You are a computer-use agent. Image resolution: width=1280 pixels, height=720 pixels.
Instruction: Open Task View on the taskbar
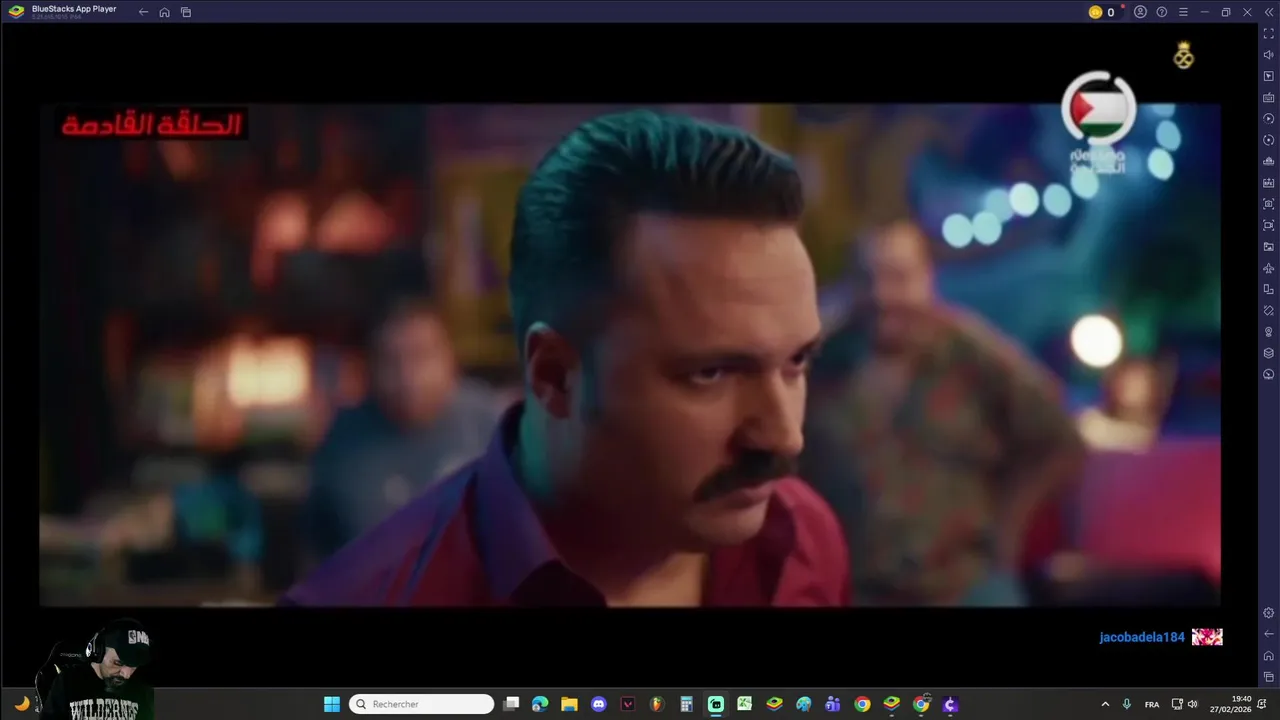pos(511,704)
